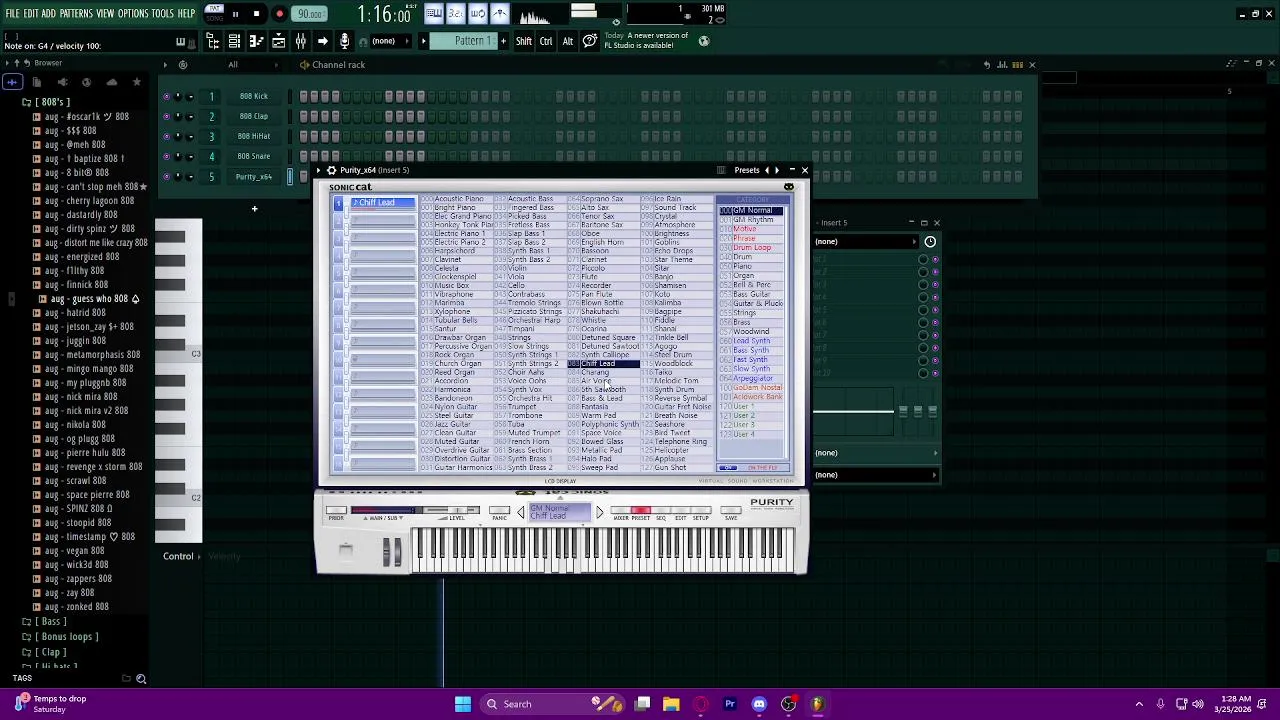This screenshot has width=1280, height=720.
Task: Mute the 808 Kick channel
Action: click(166, 96)
